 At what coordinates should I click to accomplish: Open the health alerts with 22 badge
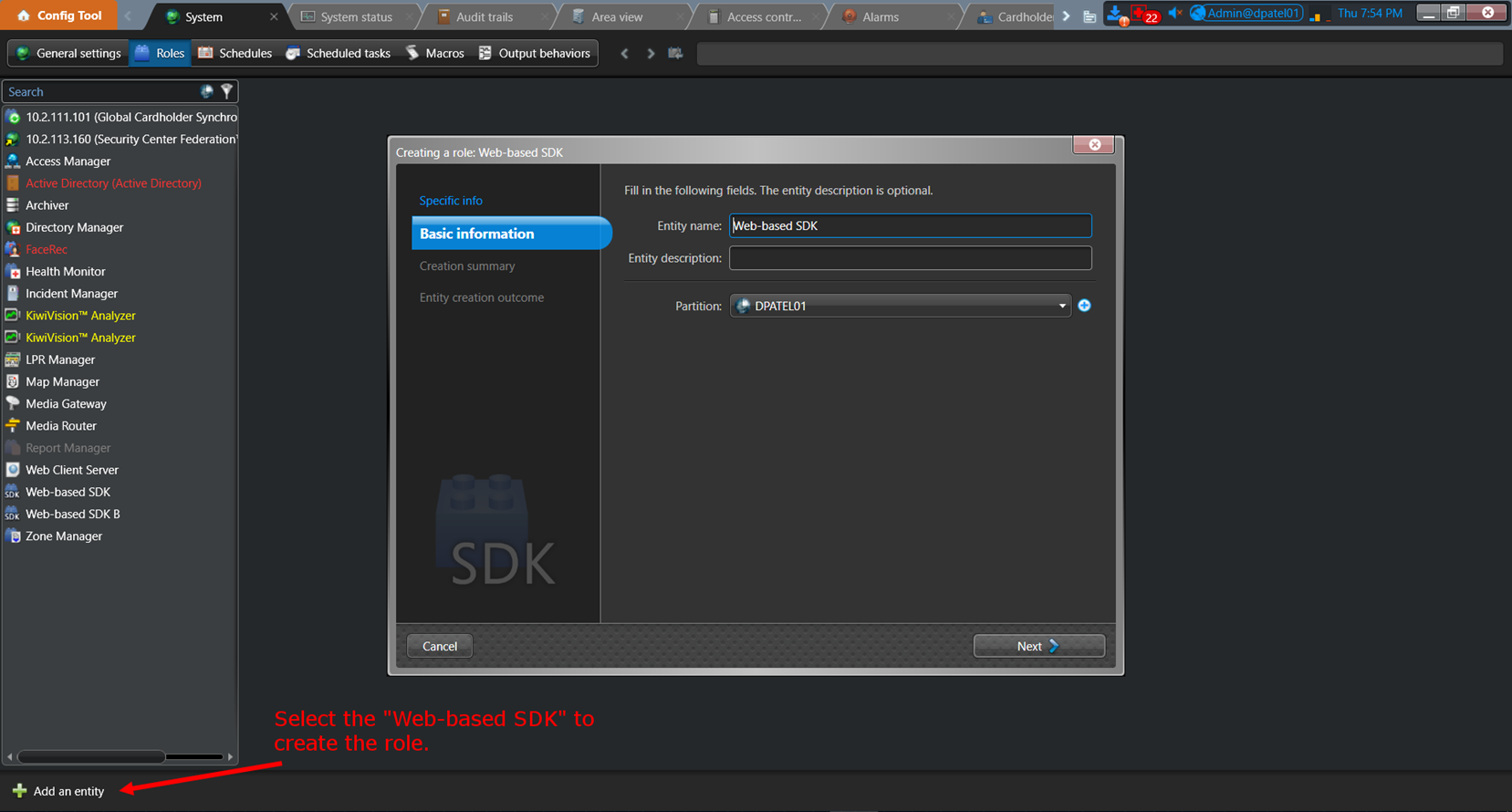click(x=1145, y=15)
